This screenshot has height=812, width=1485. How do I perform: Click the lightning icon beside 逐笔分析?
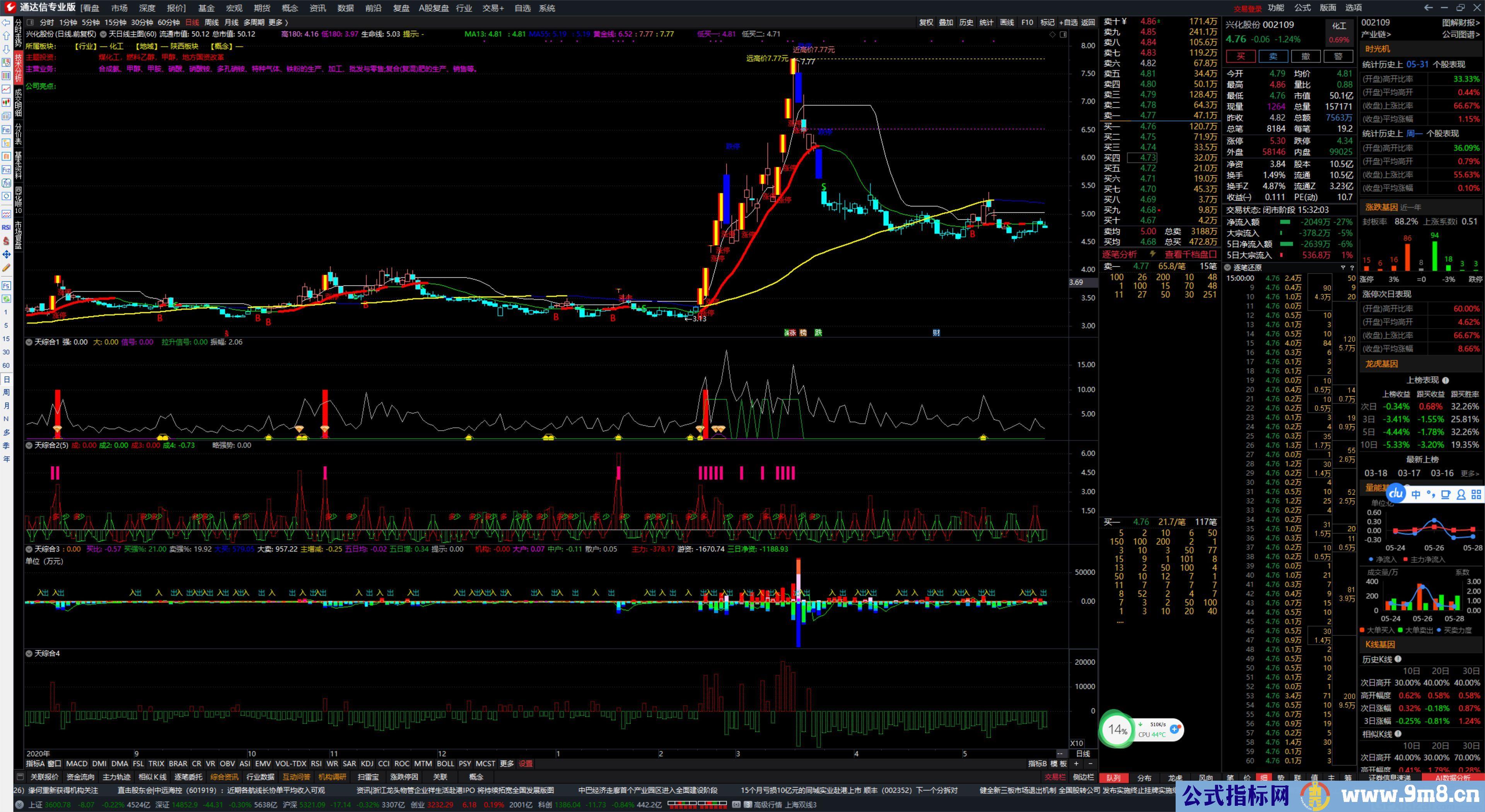(x=1153, y=254)
